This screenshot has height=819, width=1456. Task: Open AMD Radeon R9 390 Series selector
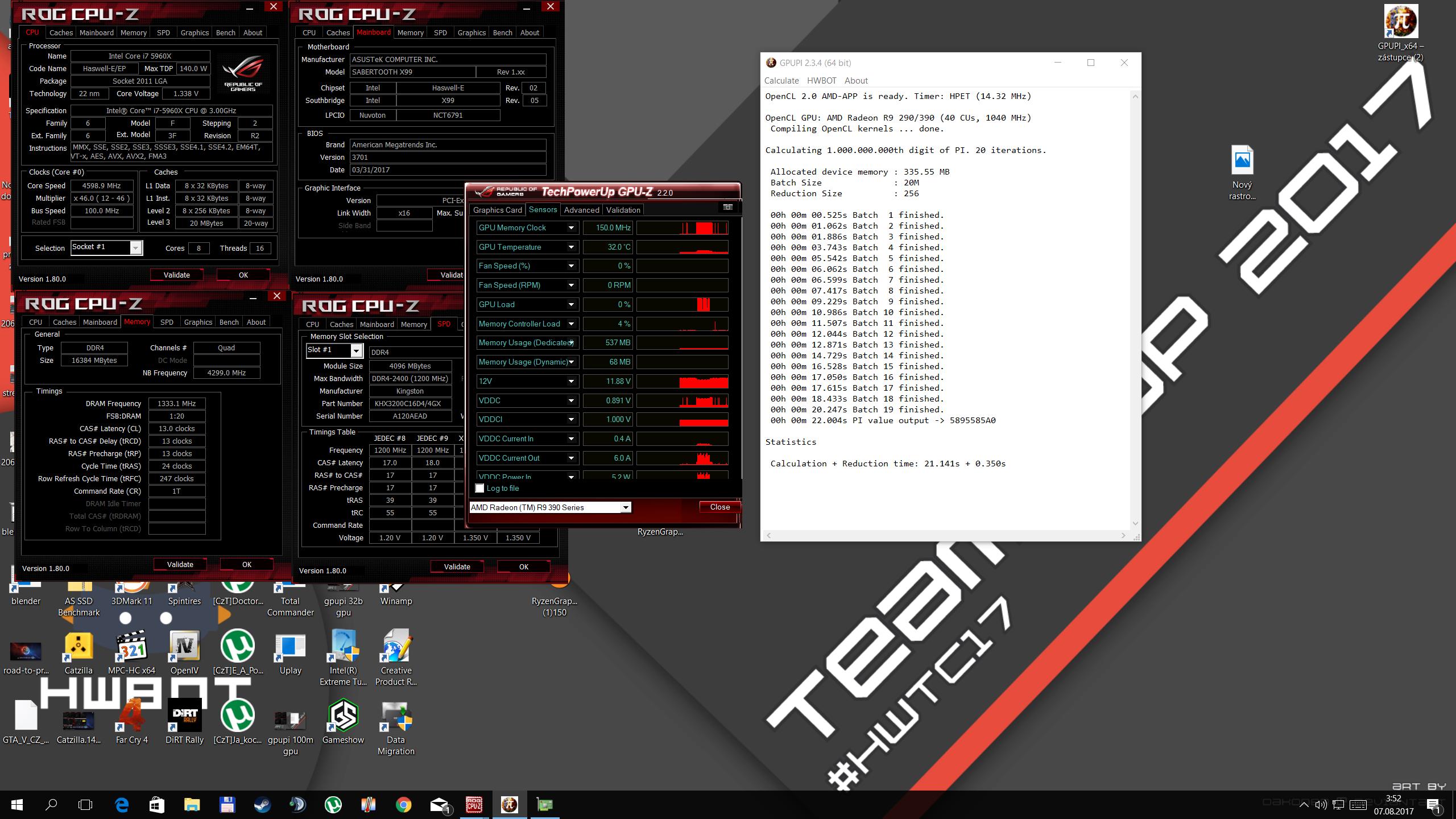[x=550, y=507]
